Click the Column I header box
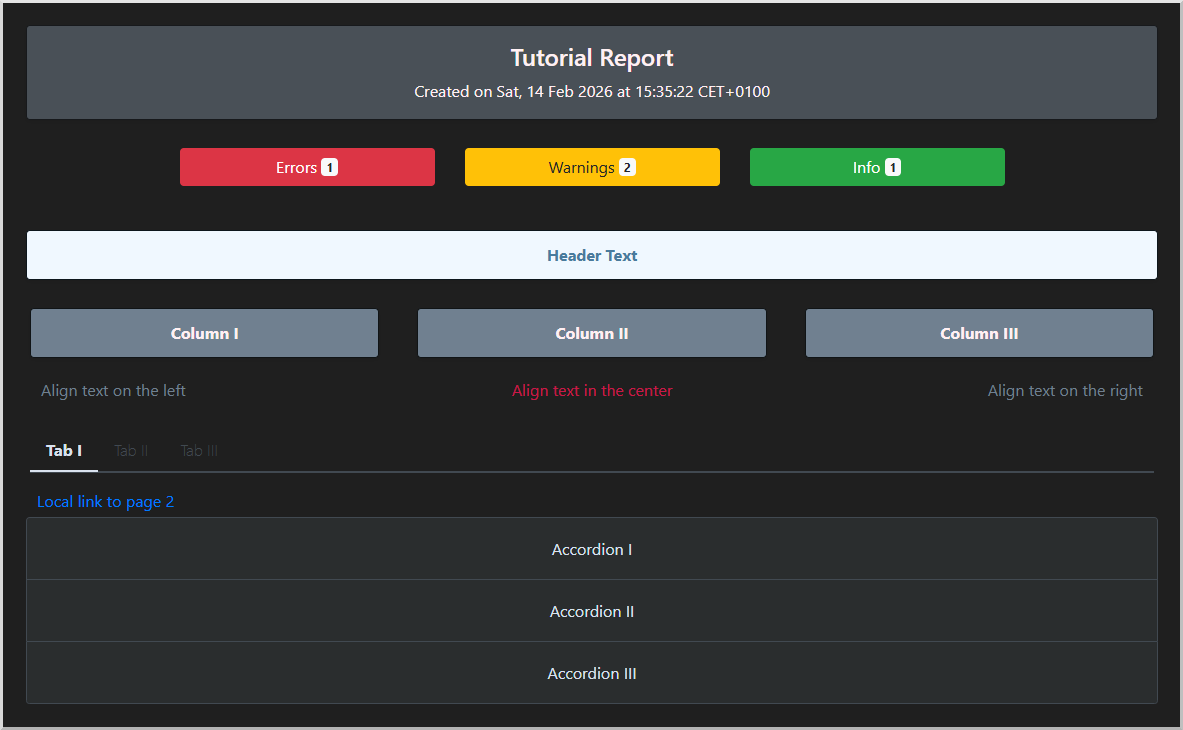 (204, 333)
